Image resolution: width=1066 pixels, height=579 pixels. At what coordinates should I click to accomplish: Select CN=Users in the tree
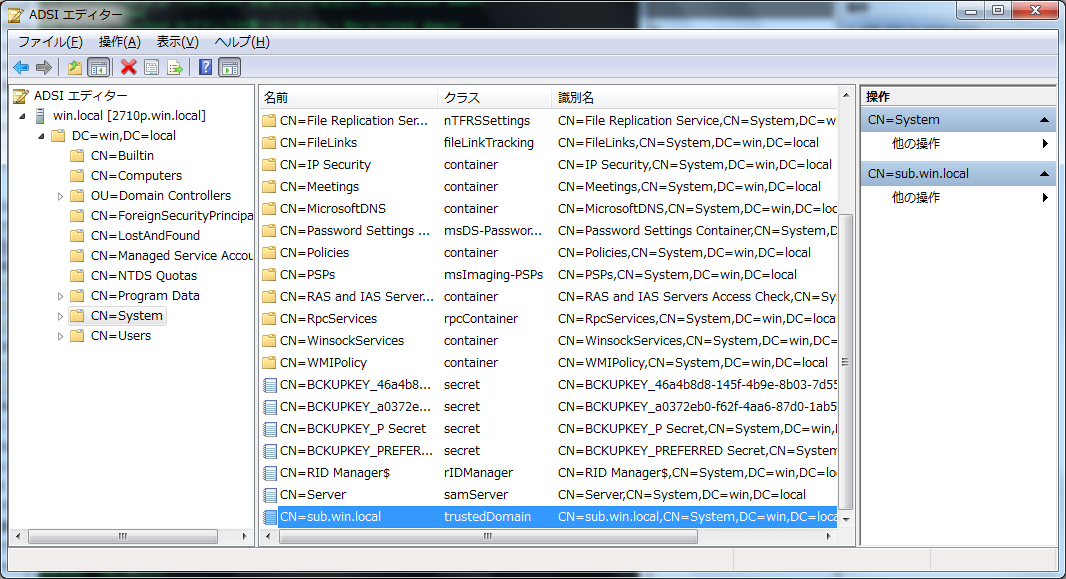(x=120, y=336)
